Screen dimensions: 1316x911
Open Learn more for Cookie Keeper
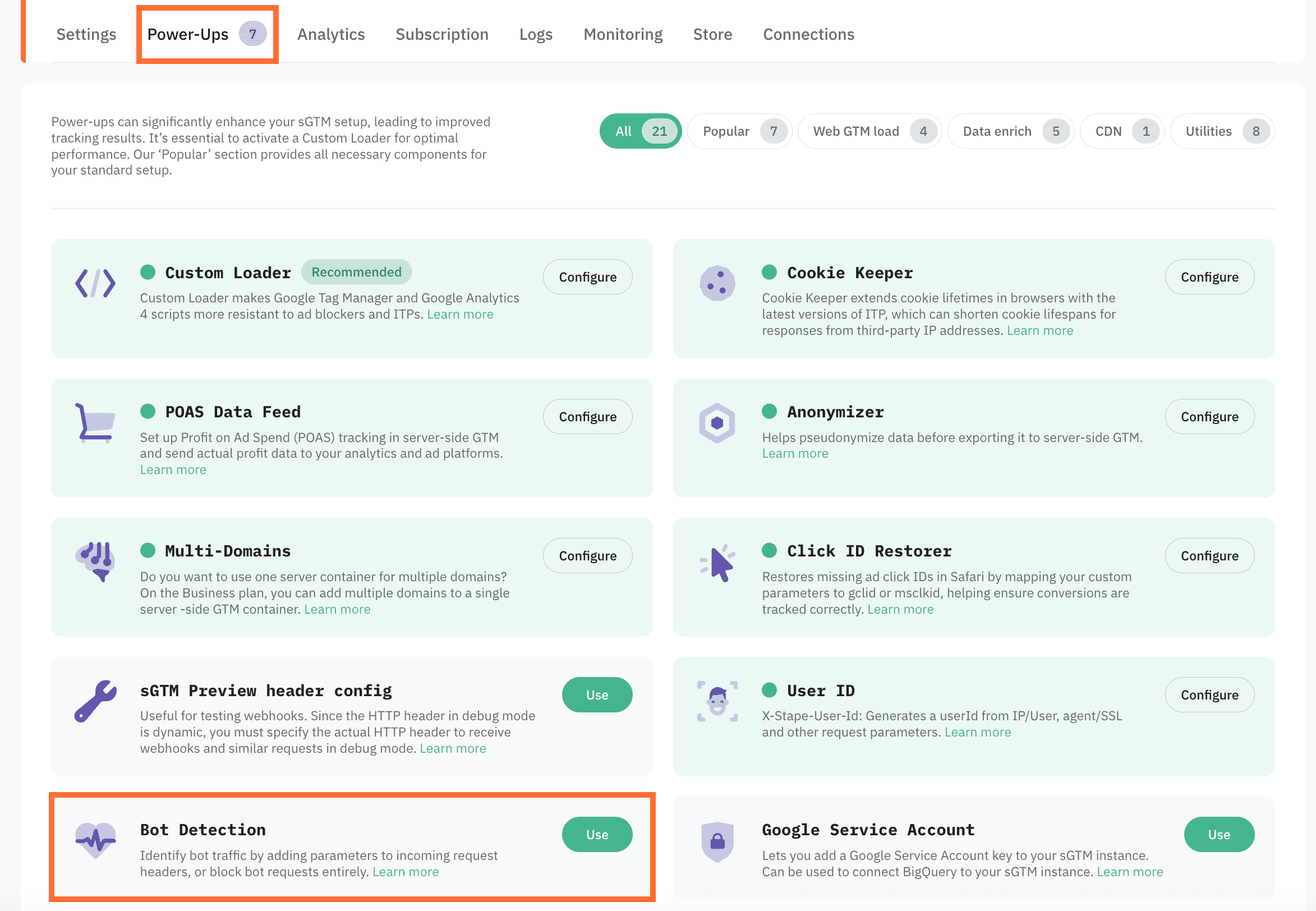coord(1040,330)
